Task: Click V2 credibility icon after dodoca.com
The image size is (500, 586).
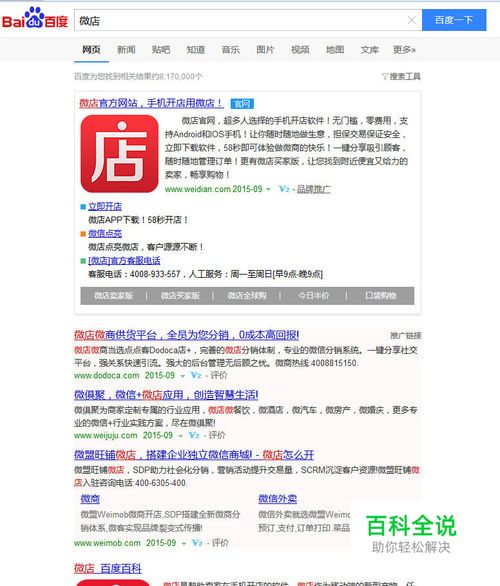Action: (196, 375)
